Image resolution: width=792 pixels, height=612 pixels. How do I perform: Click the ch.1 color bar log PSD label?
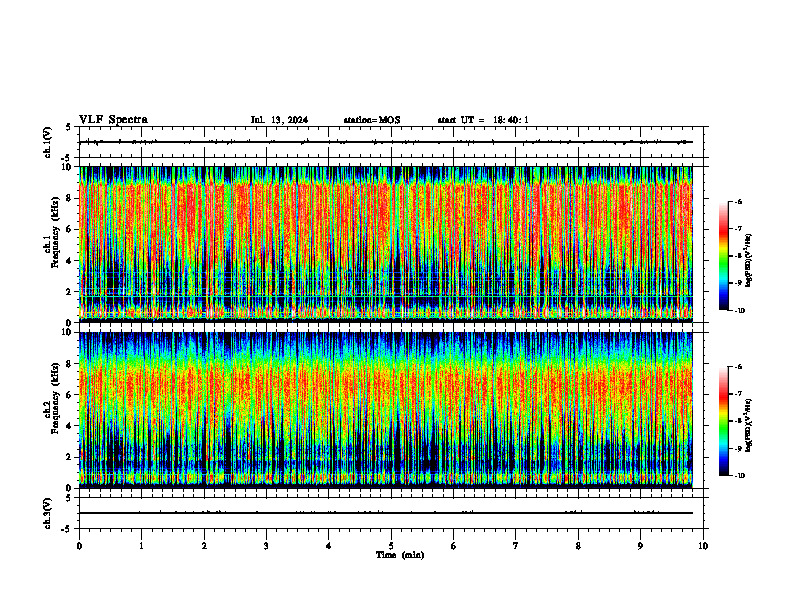coord(749,260)
